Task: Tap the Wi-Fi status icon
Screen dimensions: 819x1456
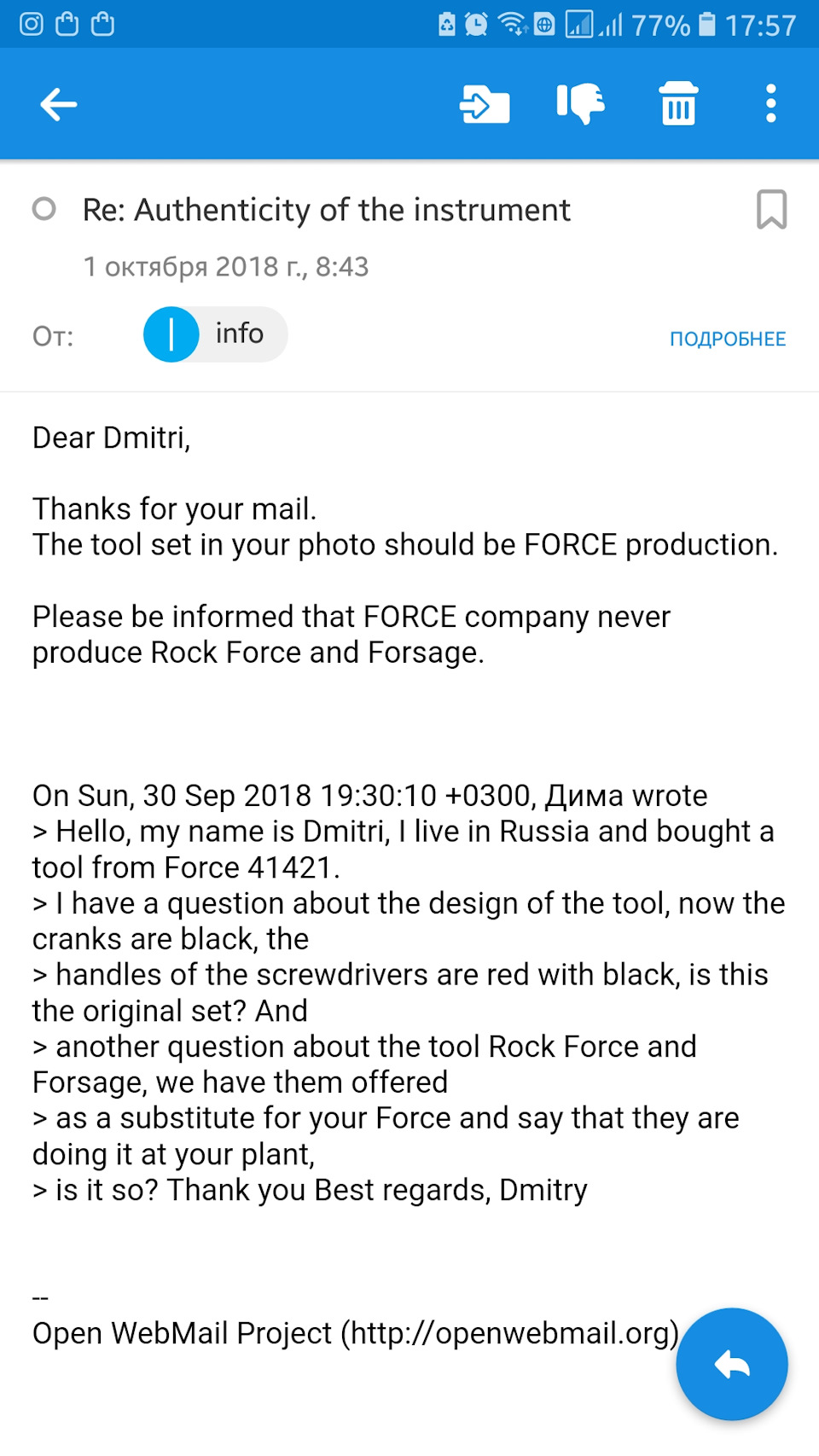Action: tap(513, 24)
